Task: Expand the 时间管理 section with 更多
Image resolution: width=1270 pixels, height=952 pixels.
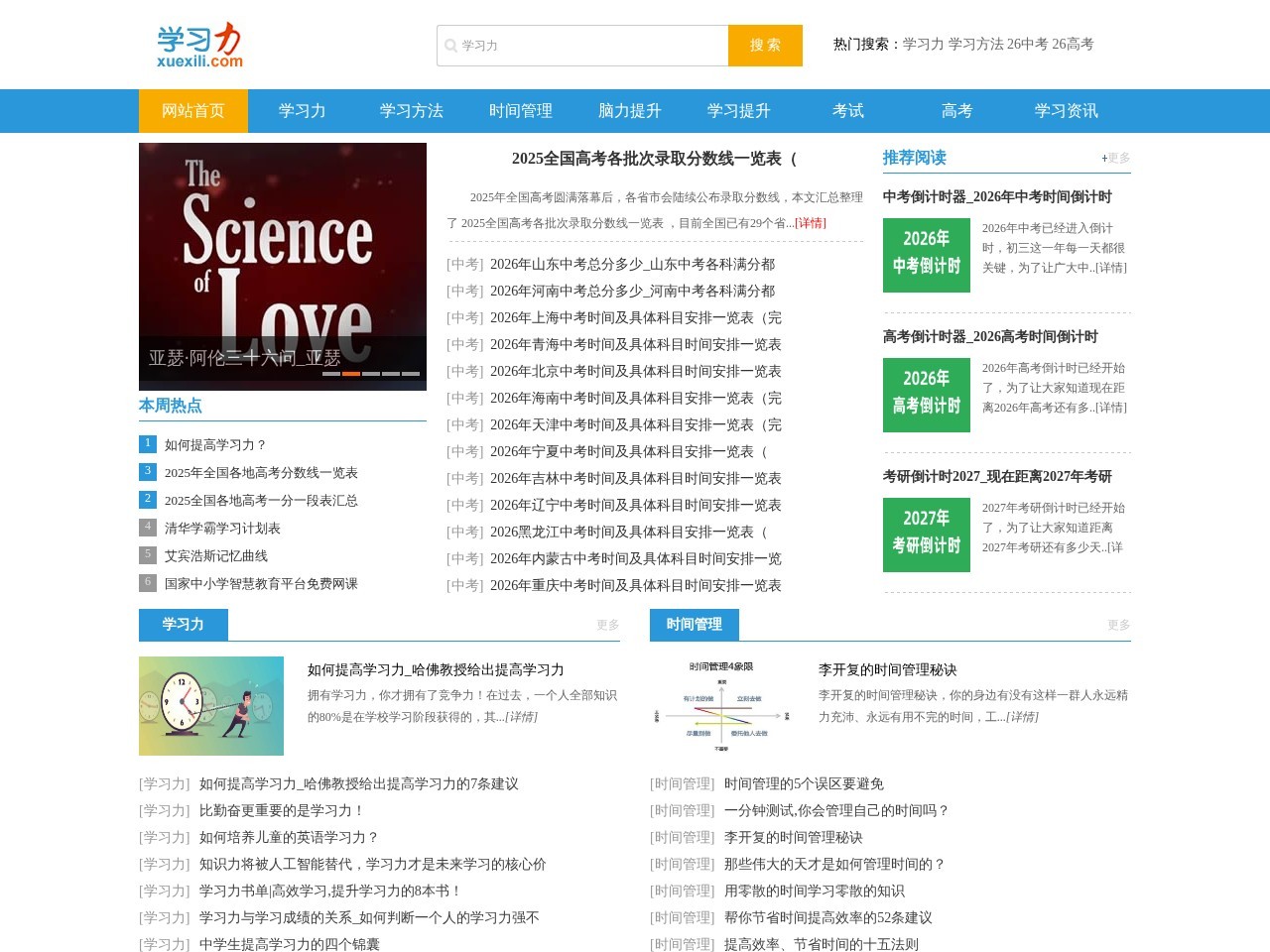Action: [x=1116, y=626]
